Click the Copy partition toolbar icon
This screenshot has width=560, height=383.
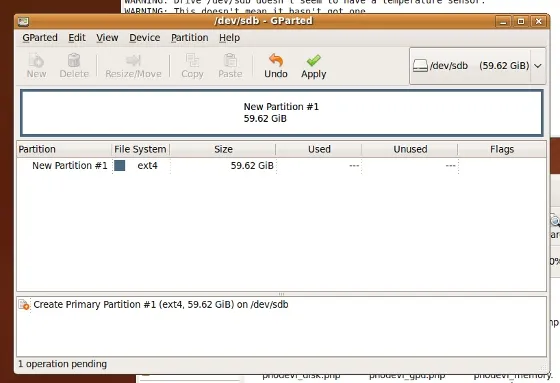[x=192, y=60]
